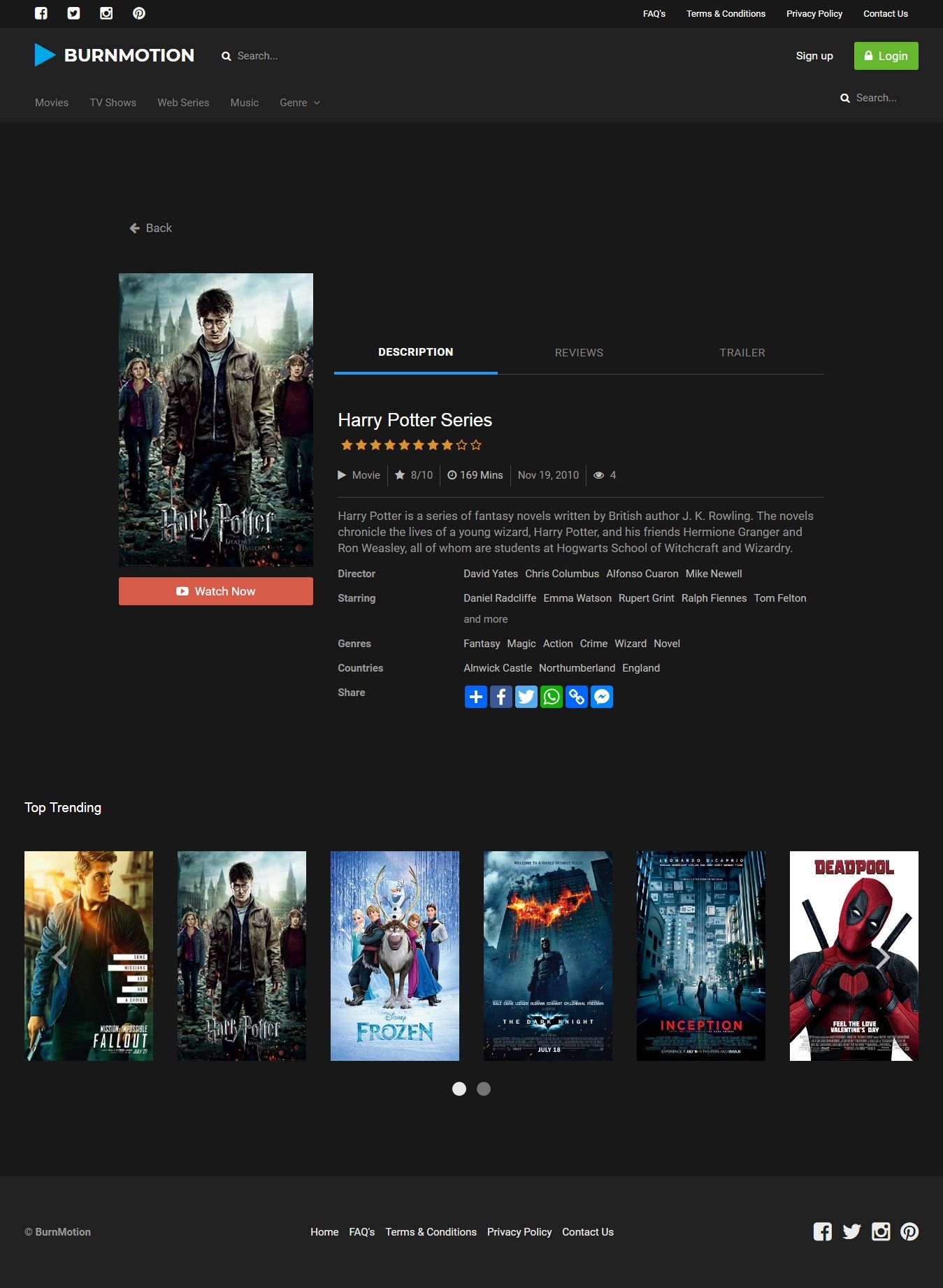Open Facebook icon in top header bar

point(41,13)
